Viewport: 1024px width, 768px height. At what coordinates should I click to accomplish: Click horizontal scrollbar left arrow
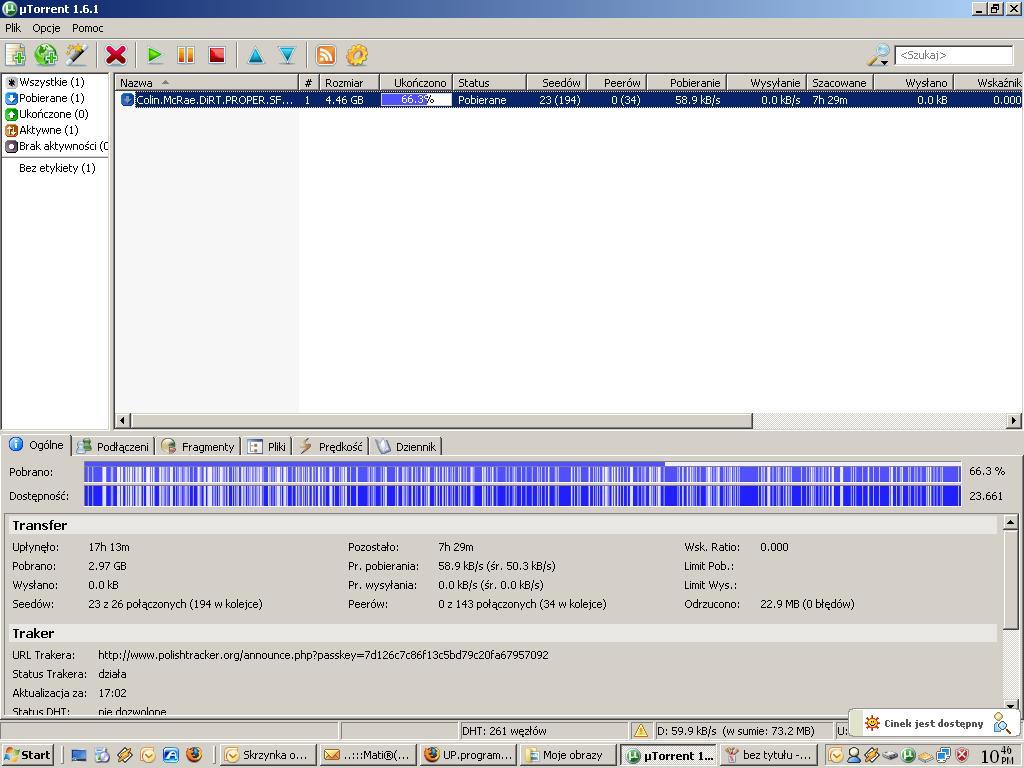coord(123,421)
